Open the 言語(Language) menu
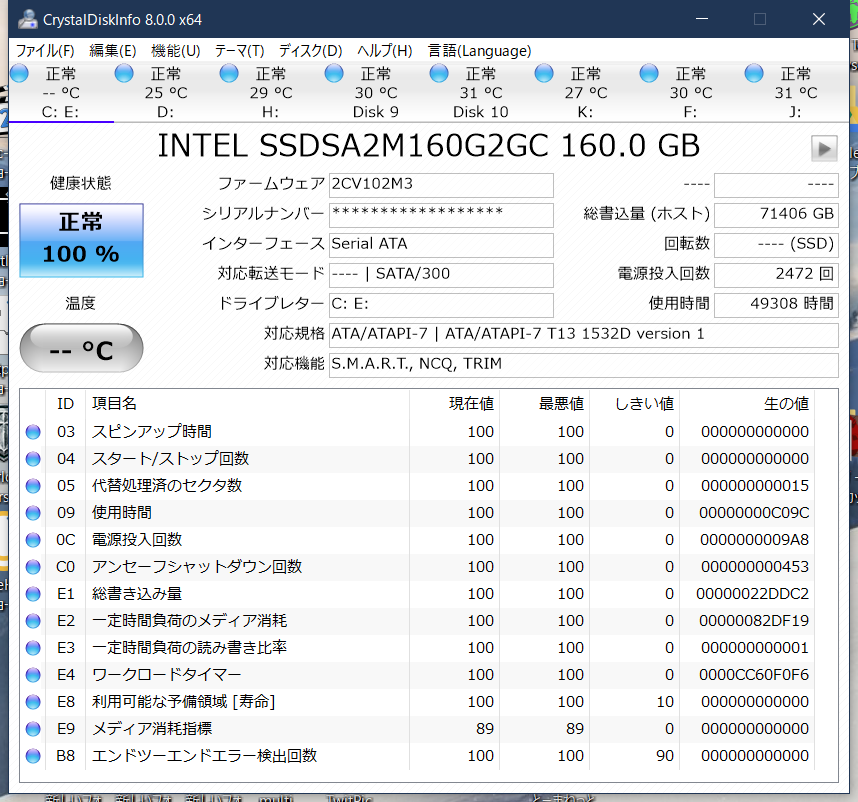858x802 pixels. coord(479,51)
